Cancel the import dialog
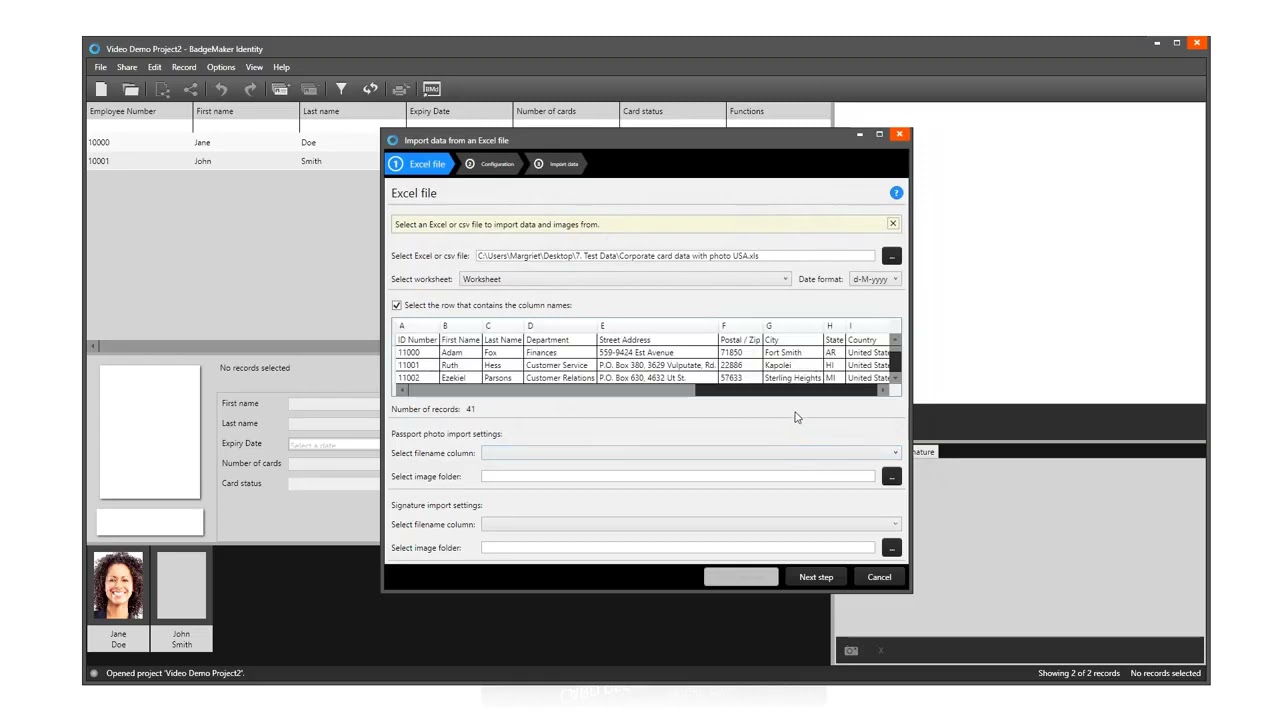 point(879,577)
